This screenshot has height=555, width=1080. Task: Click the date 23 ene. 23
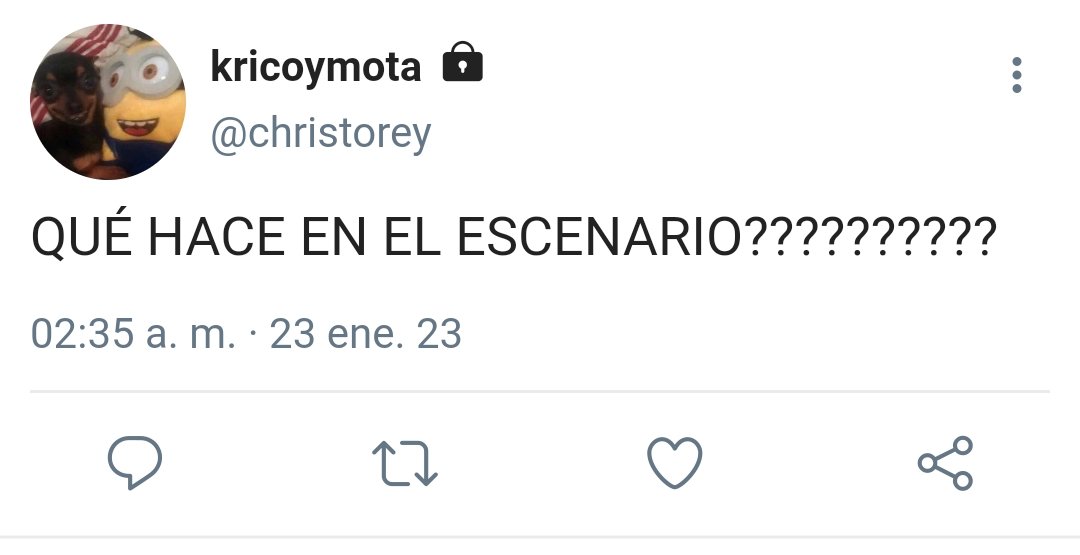coord(365,334)
